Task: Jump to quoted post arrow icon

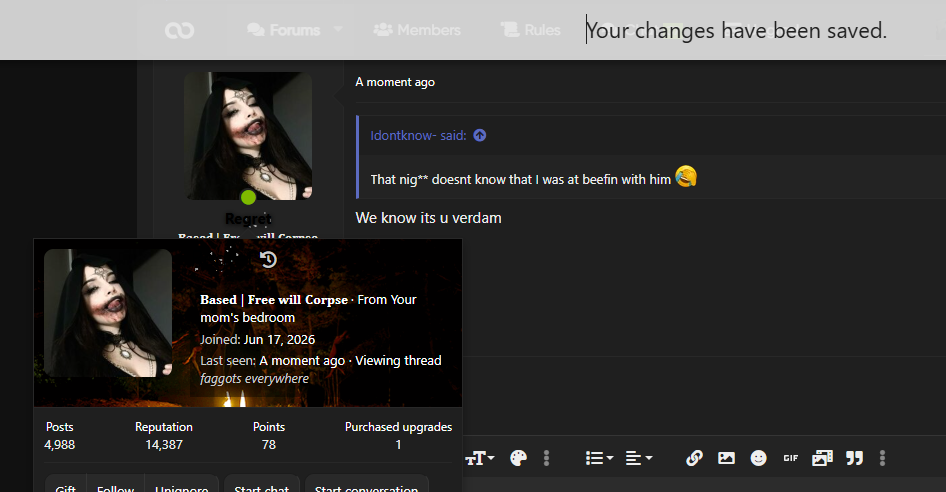Action: (480, 135)
